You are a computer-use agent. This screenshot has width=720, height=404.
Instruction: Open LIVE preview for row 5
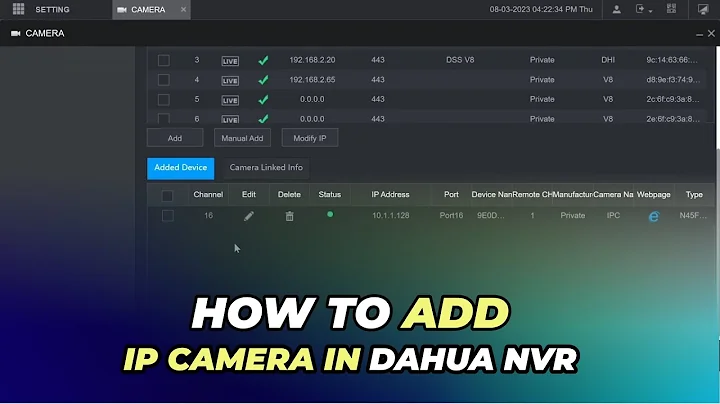point(230,101)
